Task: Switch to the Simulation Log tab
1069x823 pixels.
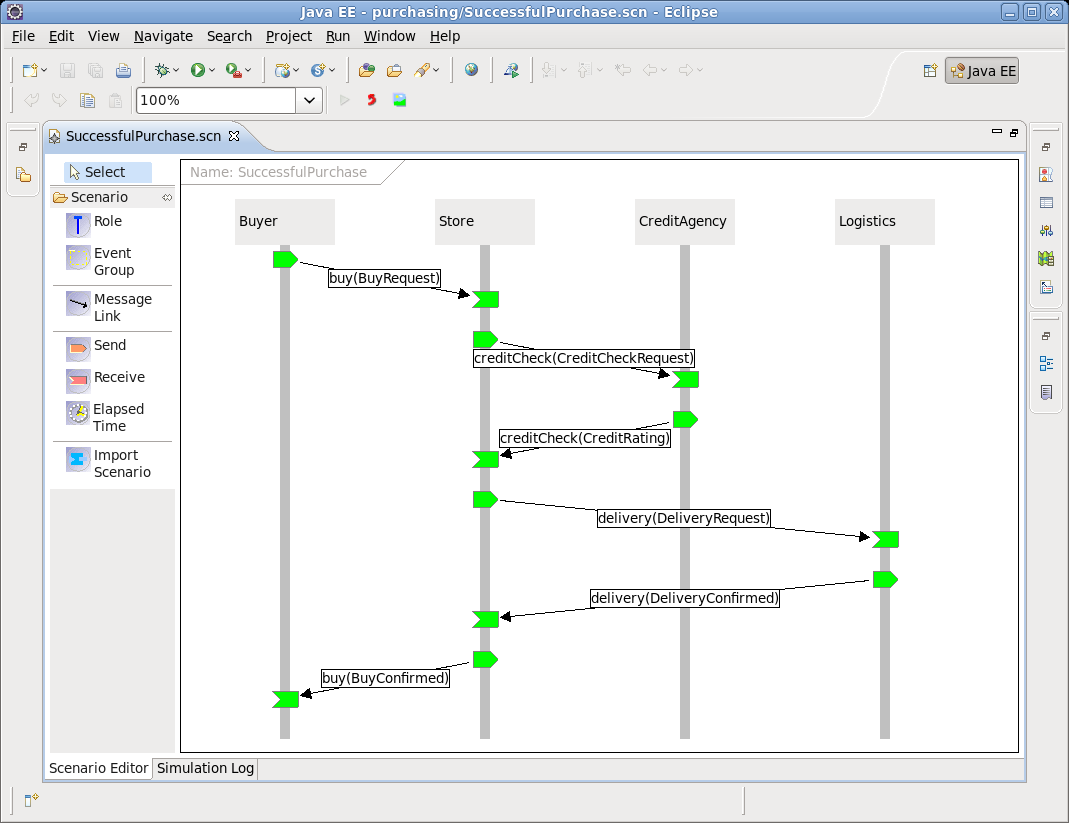Action: (x=205, y=768)
